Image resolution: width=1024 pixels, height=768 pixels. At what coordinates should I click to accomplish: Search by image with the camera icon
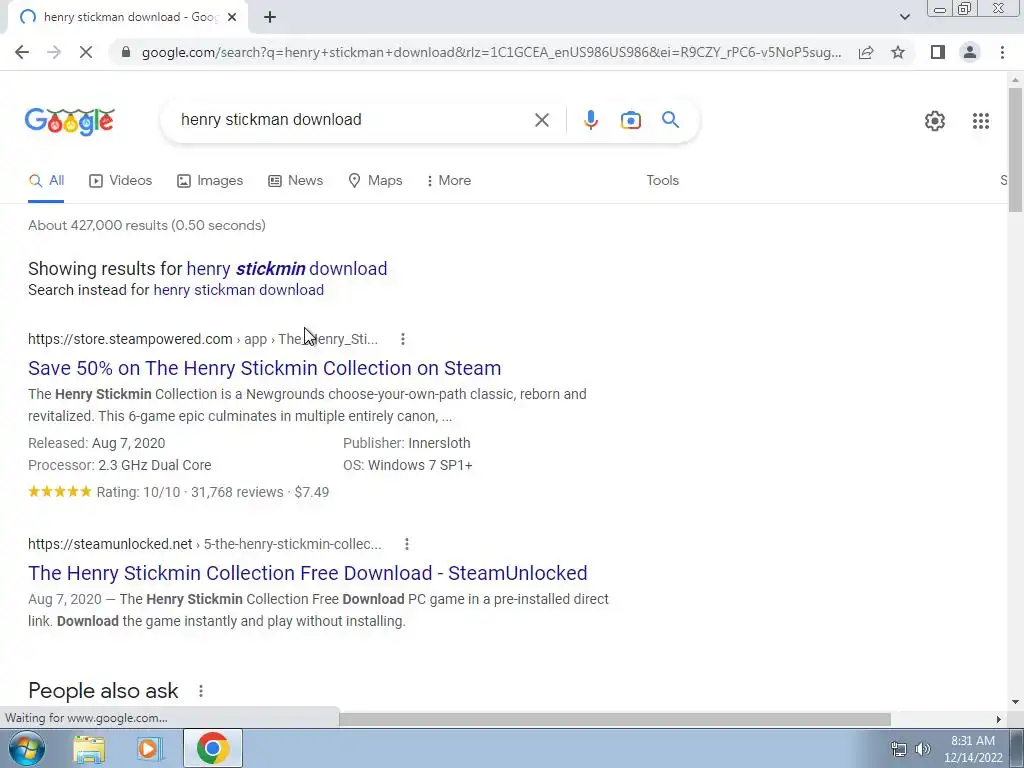click(630, 120)
